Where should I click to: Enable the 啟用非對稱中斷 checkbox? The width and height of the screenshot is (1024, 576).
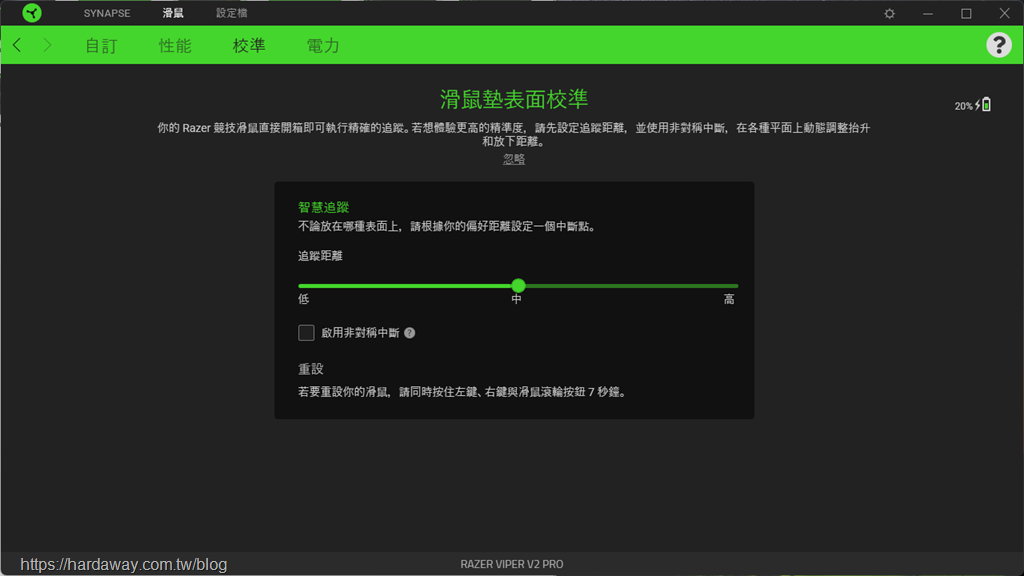coord(306,333)
